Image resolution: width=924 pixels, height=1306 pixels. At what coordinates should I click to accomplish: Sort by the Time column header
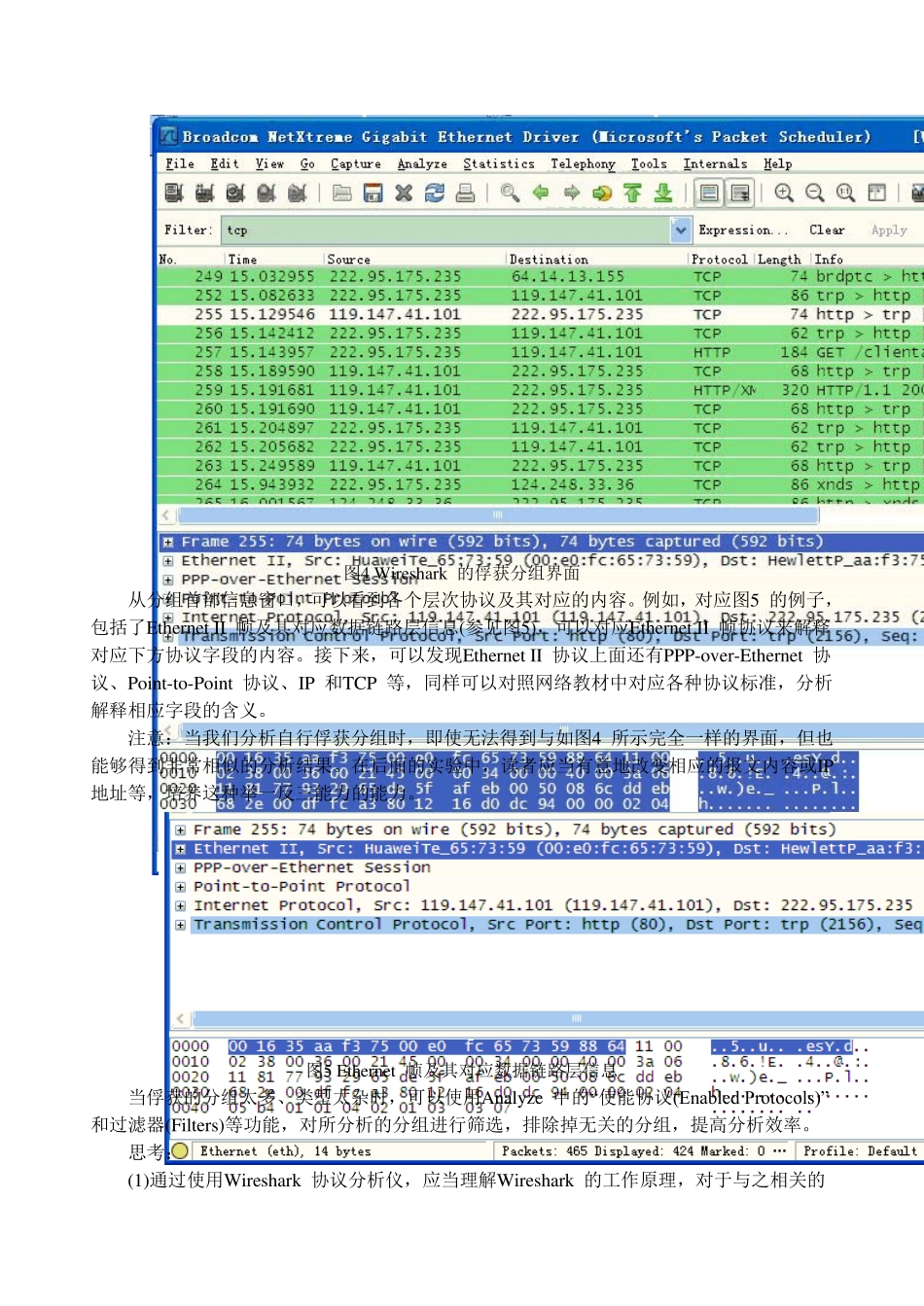point(274,260)
